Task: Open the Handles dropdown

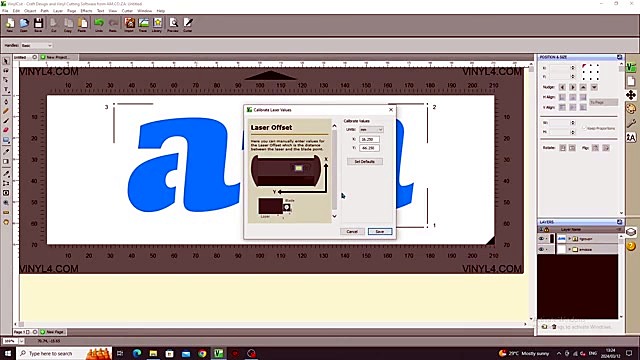Action: pos(37,45)
